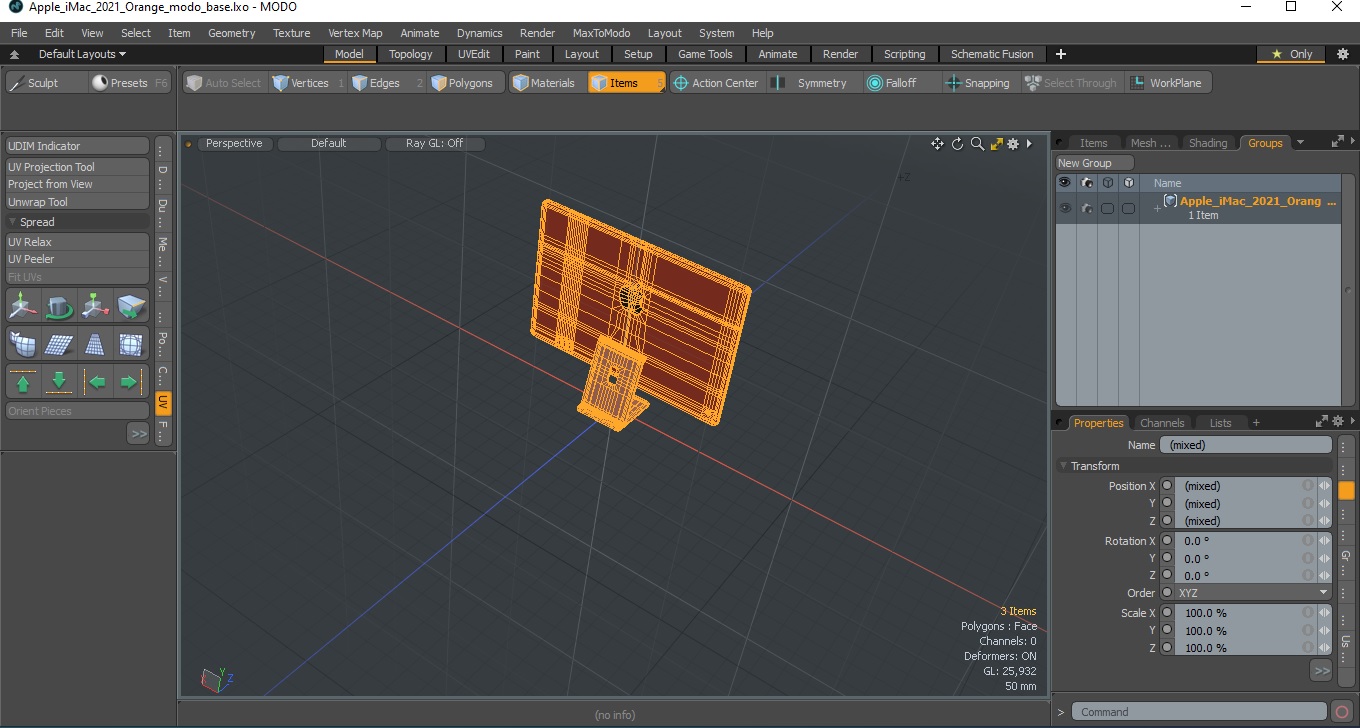Open Default Layouts dropdown
Screen dimensions: 1360x728
point(82,54)
